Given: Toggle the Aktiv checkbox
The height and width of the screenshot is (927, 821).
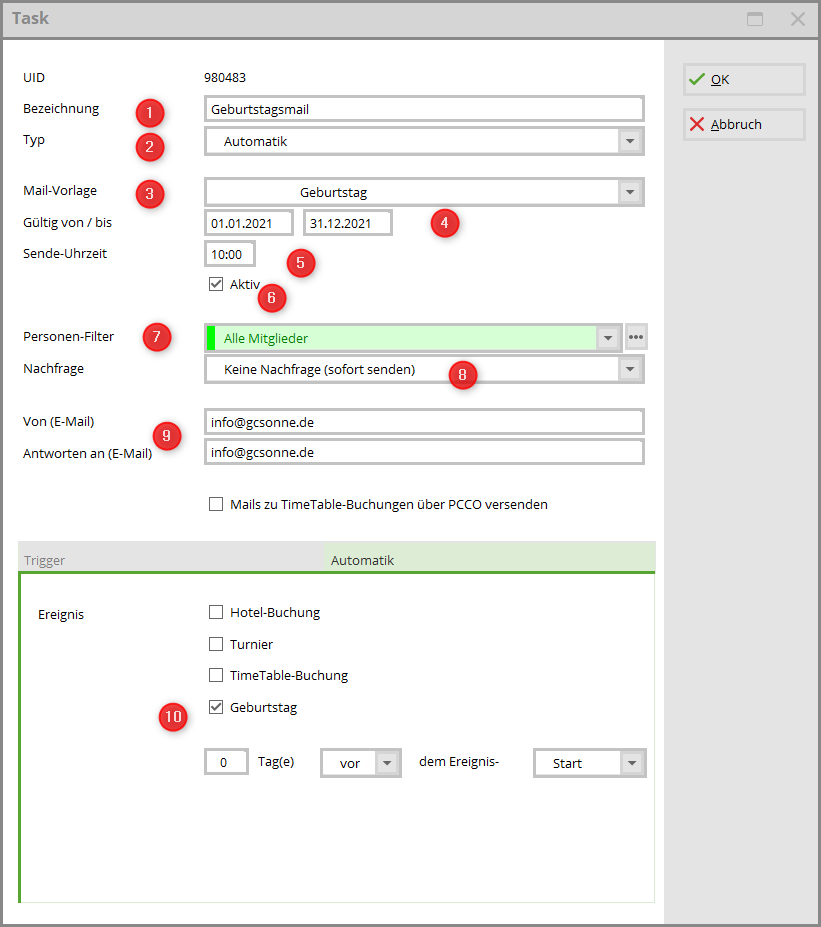Looking at the screenshot, I should coord(216,284).
